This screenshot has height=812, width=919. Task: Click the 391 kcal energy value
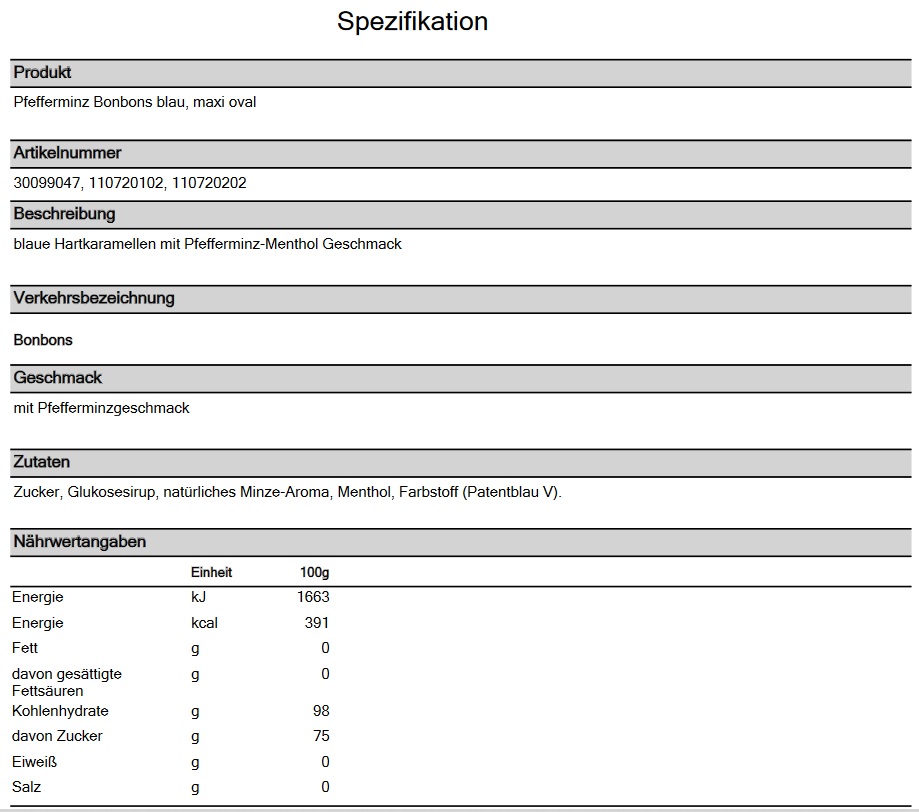pyautogui.click(x=316, y=623)
